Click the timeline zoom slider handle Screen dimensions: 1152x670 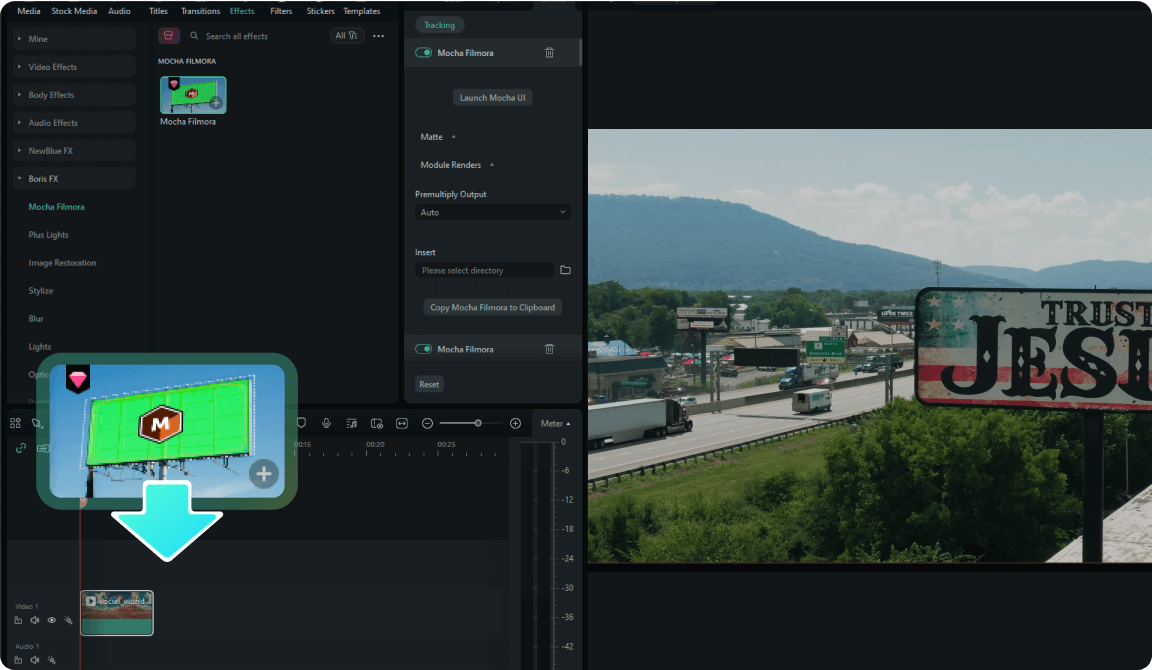(x=478, y=423)
